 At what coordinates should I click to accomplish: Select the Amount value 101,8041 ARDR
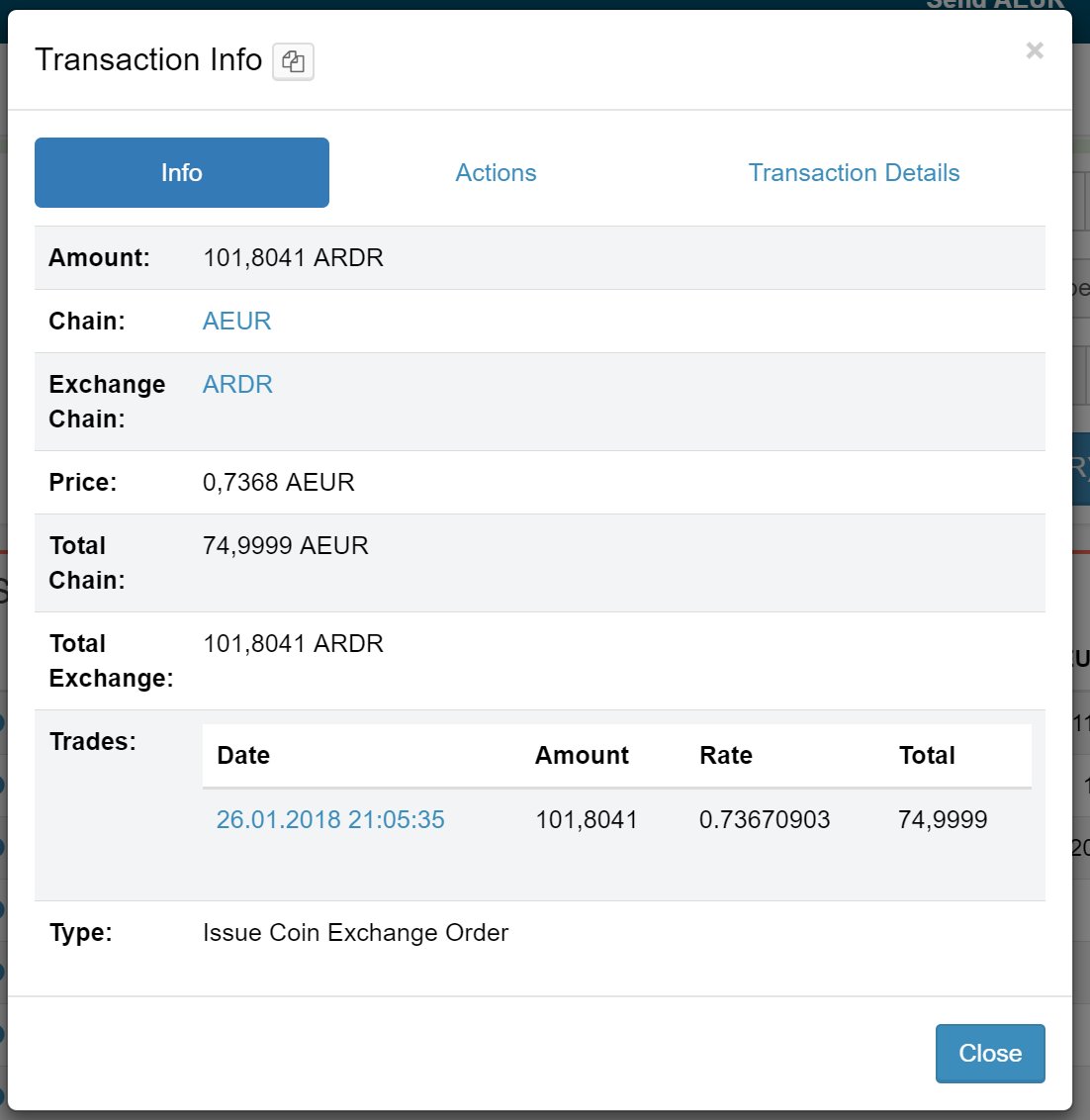click(x=293, y=257)
